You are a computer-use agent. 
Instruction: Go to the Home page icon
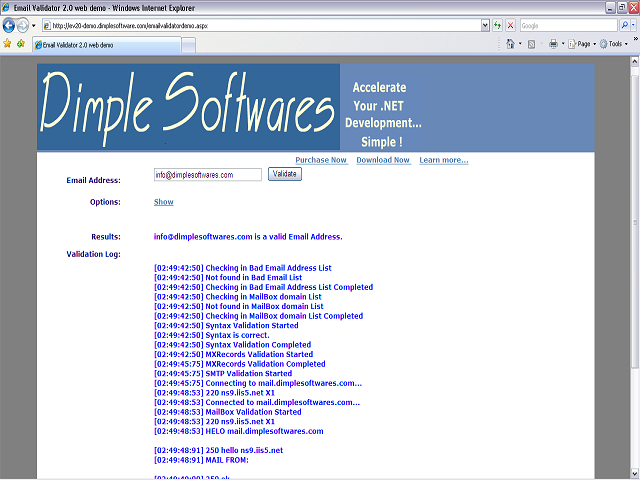pyautogui.click(x=510, y=44)
